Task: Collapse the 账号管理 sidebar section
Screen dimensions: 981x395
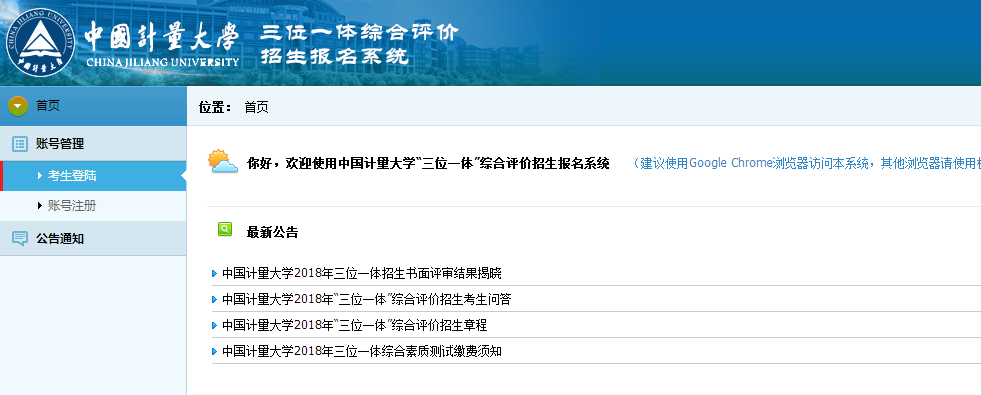Action: click(93, 143)
